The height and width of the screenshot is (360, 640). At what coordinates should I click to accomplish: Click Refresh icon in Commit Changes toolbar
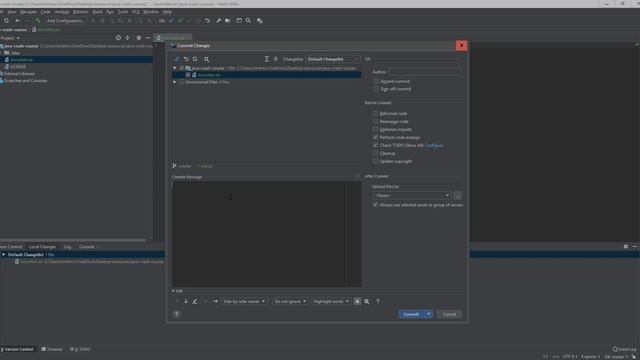195,59
